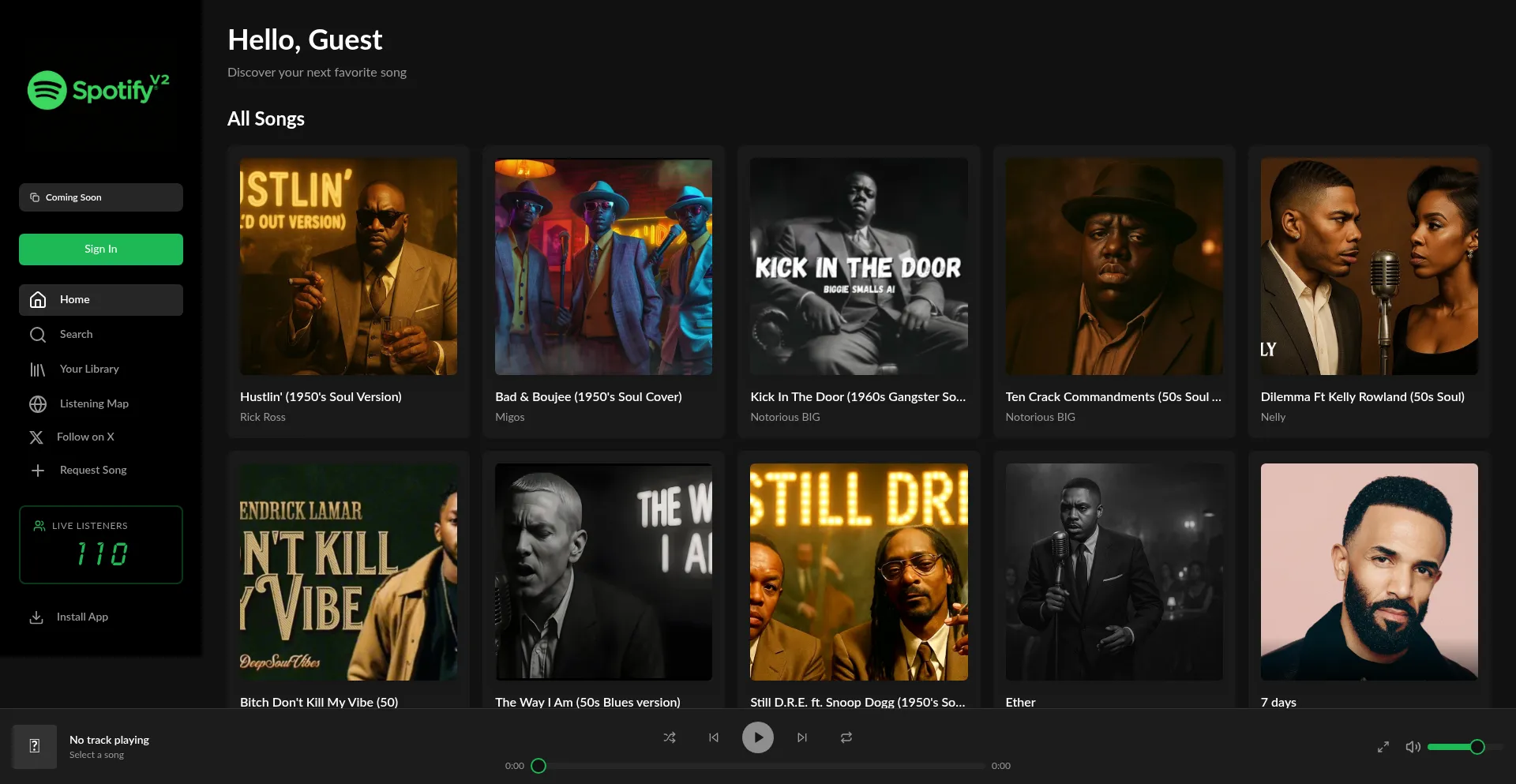1516x784 pixels.
Task: Click the Follow on X icon
Action: 36,437
